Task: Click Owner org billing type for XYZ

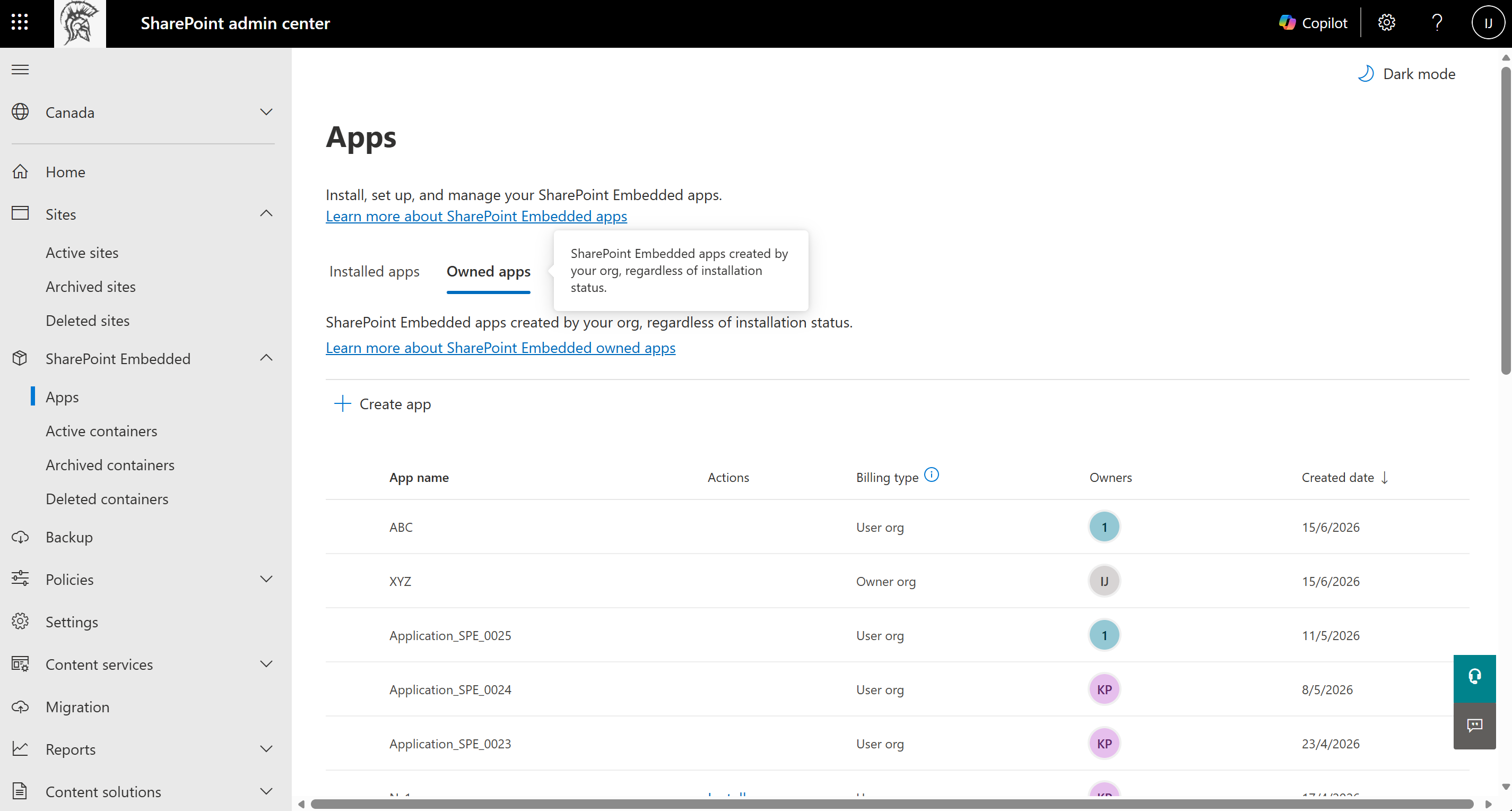Action: [886, 581]
